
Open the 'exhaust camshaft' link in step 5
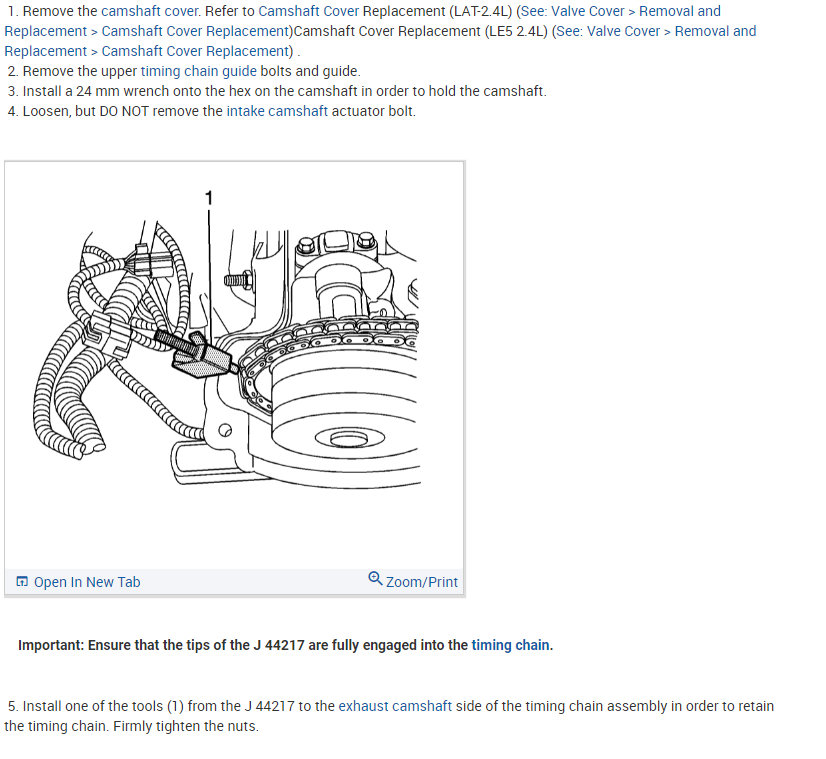(x=395, y=706)
